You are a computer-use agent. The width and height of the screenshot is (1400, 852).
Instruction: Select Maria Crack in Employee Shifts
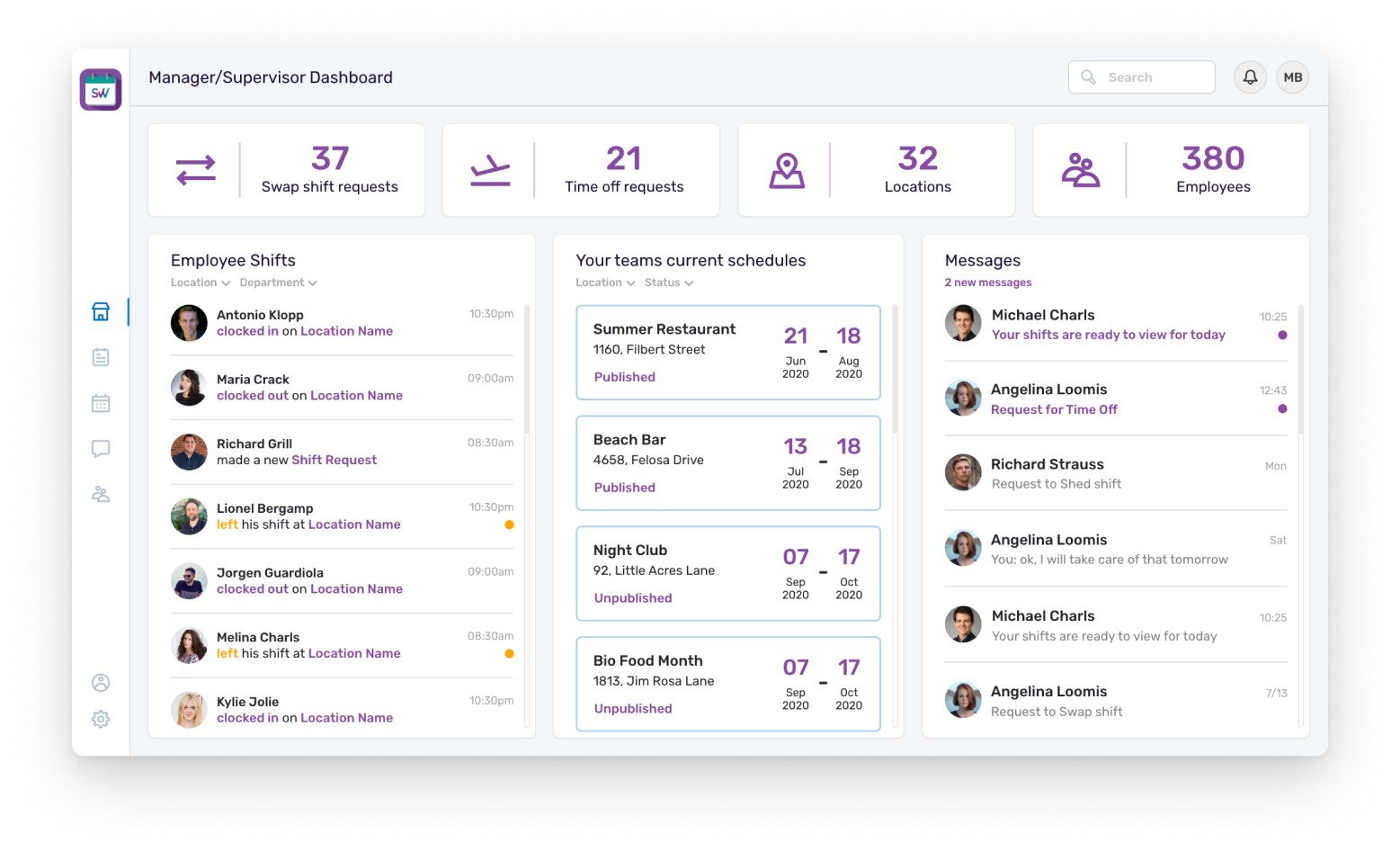click(253, 380)
